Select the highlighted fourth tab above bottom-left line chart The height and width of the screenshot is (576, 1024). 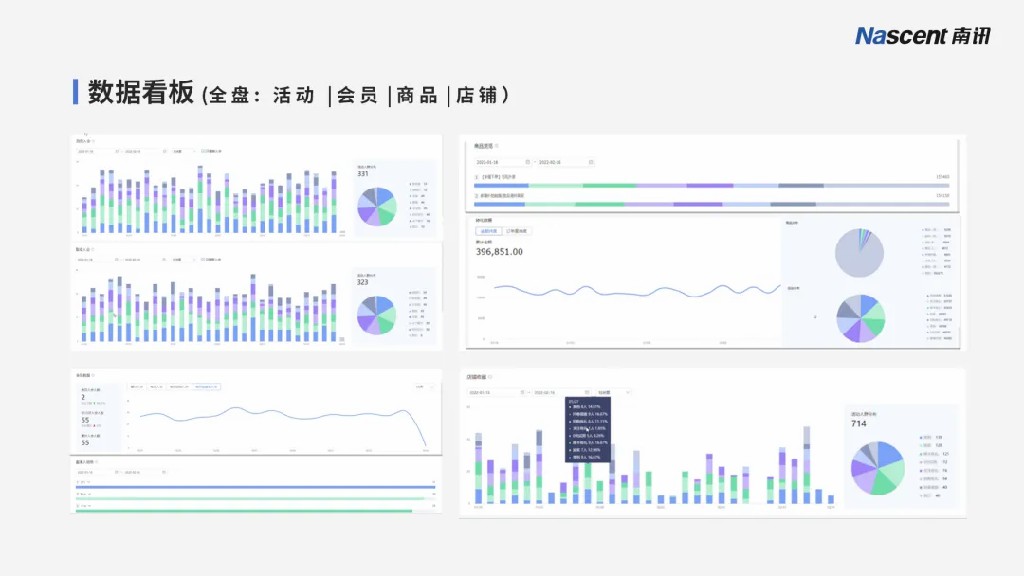click(x=206, y=387)
